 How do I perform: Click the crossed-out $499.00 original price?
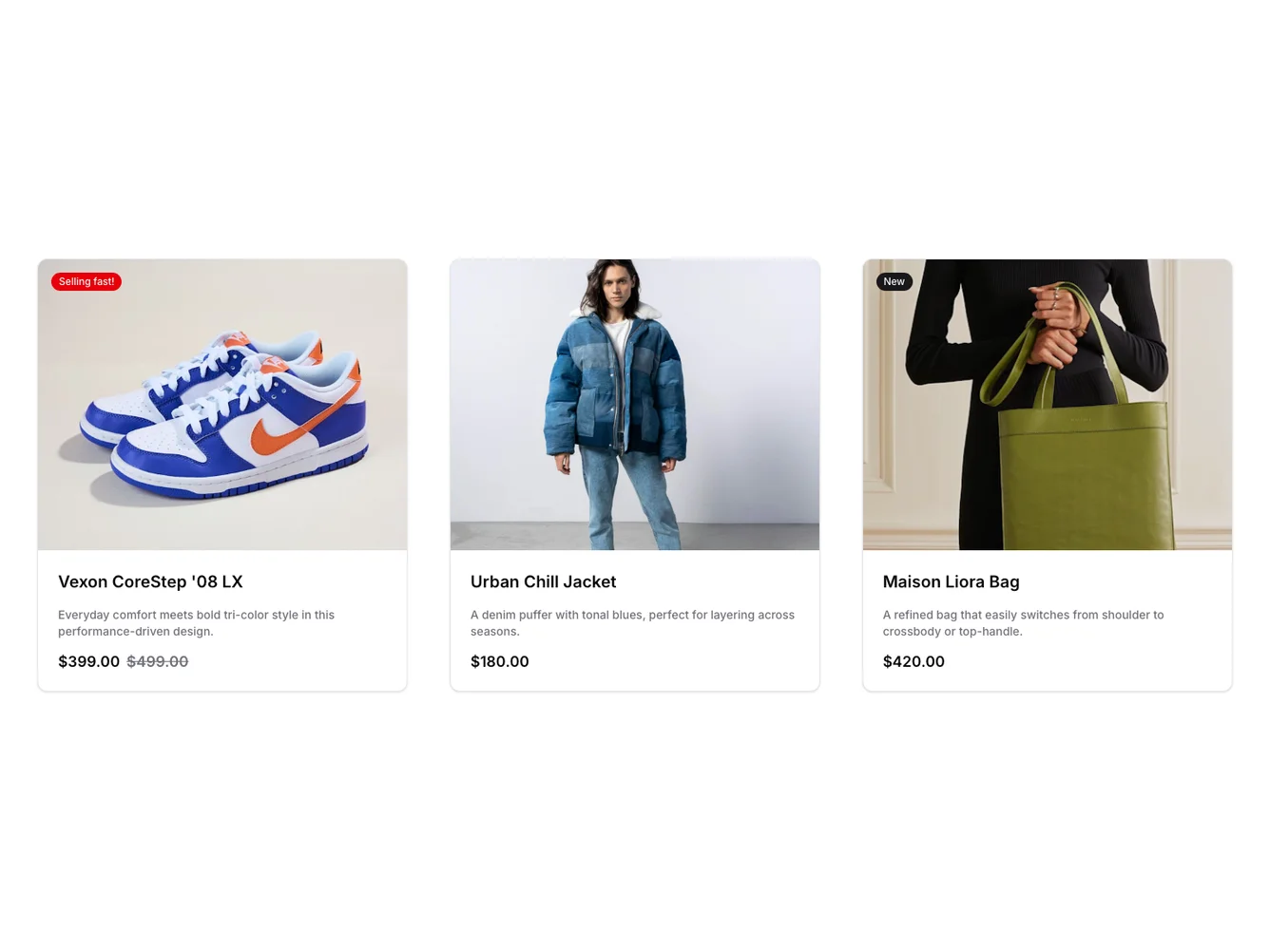(x=158, y=661)
